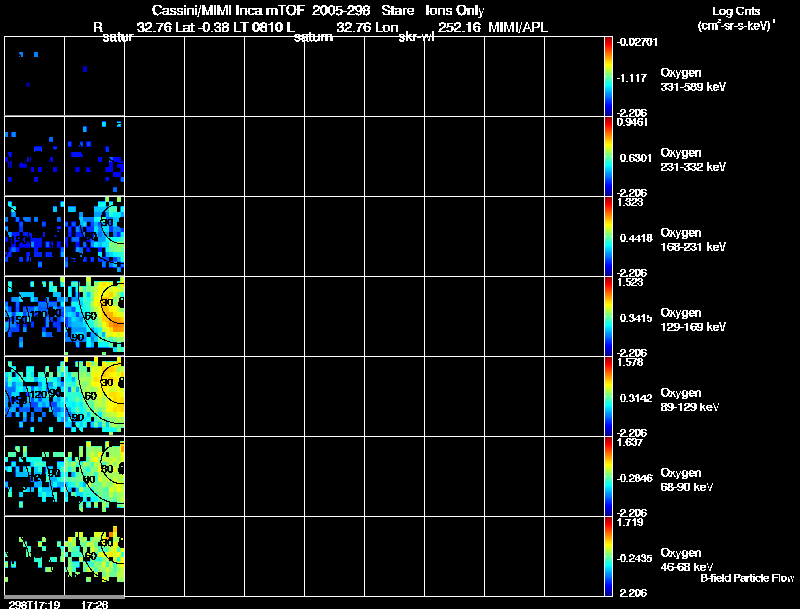The width and height of the screenshot is (800, 609).
Task: Select the '17:28' time label
Action: 94,604
